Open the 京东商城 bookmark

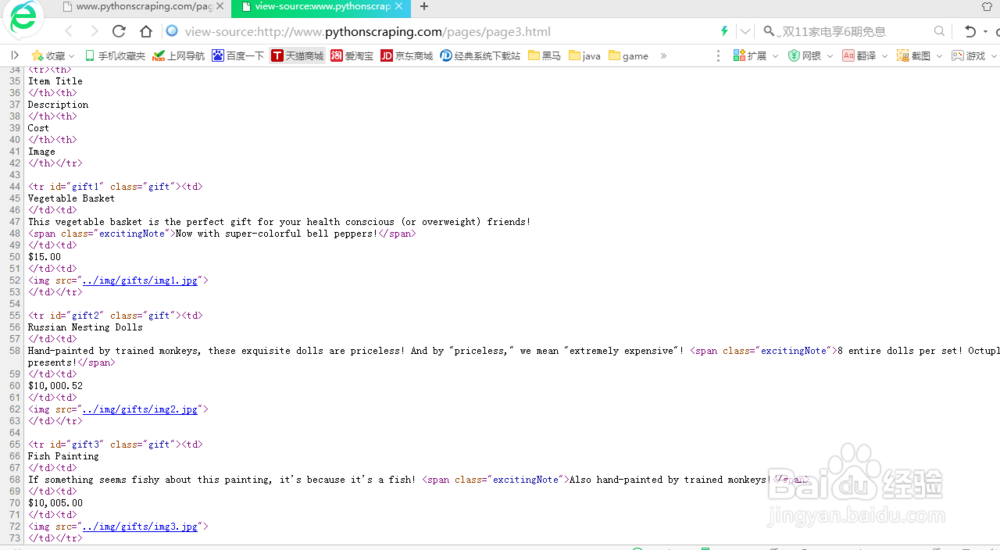pyautogui.click(x=407, y=56)
